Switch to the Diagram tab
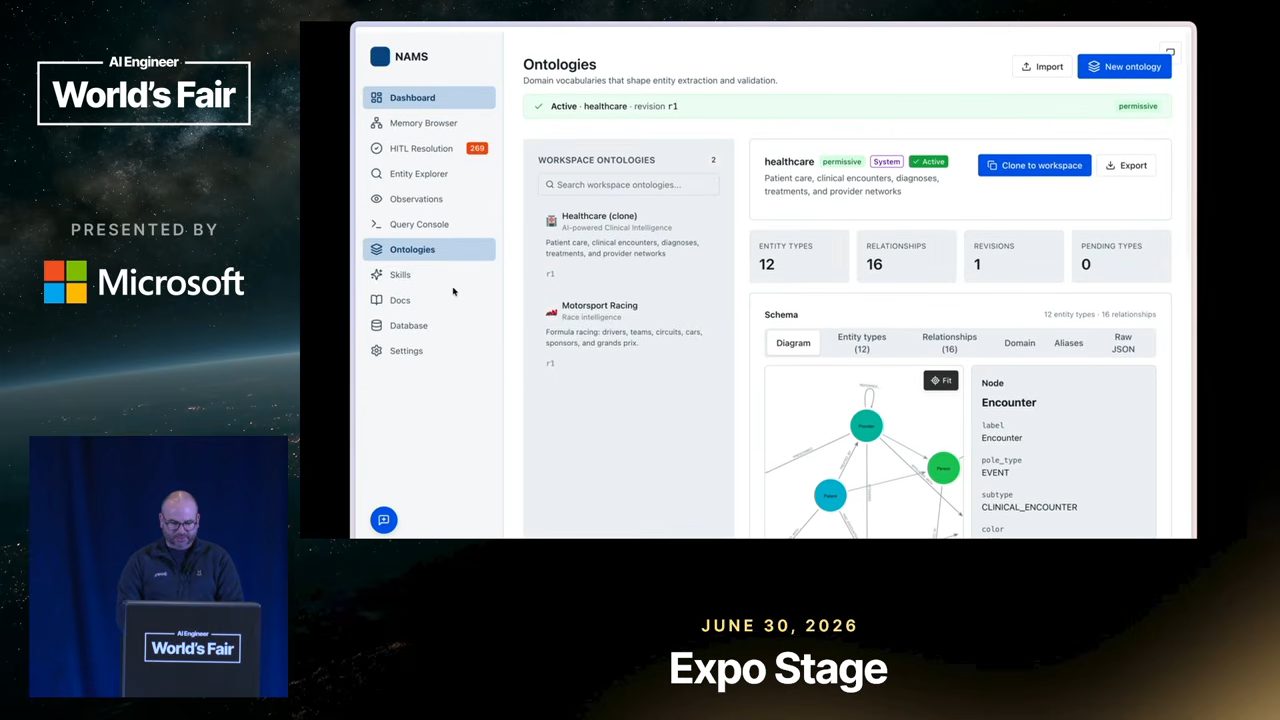Image resolution: width=1280 pixels, height=720 pixels. click(793, 343)
